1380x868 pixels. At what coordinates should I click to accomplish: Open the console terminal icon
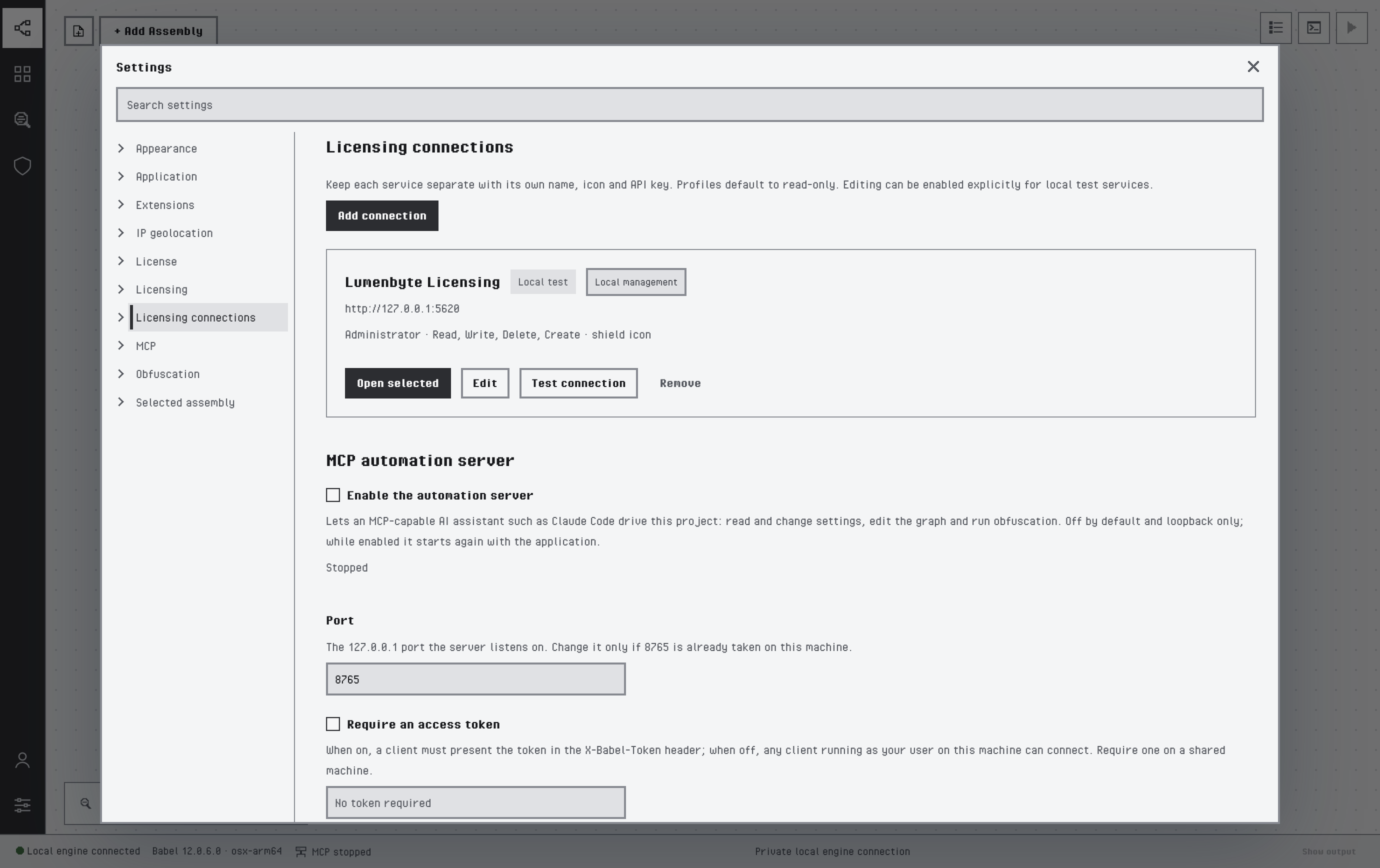[1313, 27]
